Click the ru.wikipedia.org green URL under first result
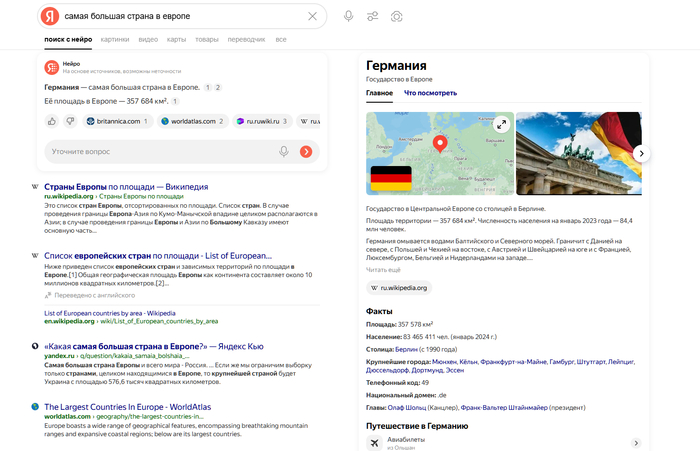Screen dimensions: 700x451 (x=69, y=196)
